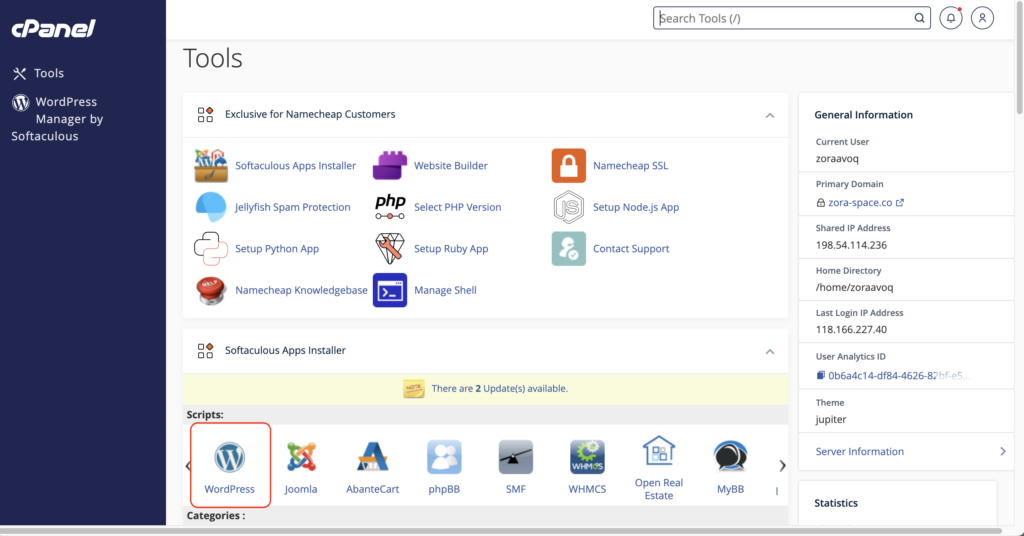Click the search magnifier icon

click(x=920, y=18)
